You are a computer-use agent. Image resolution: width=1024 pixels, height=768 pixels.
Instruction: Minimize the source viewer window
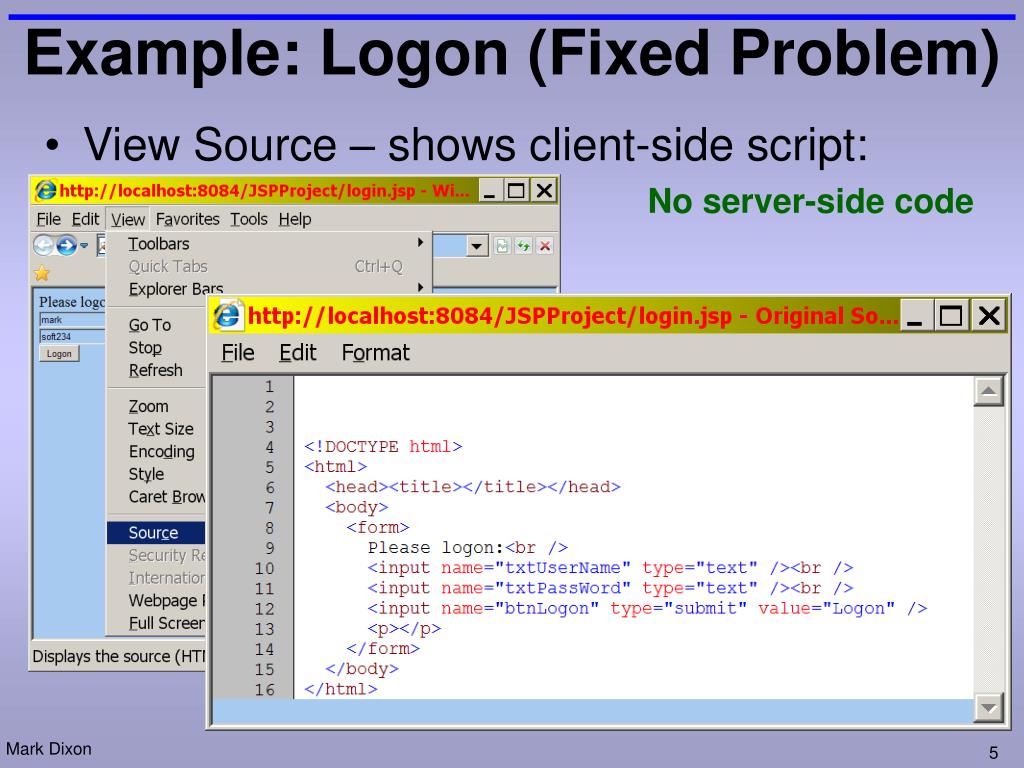coord(915,316)
